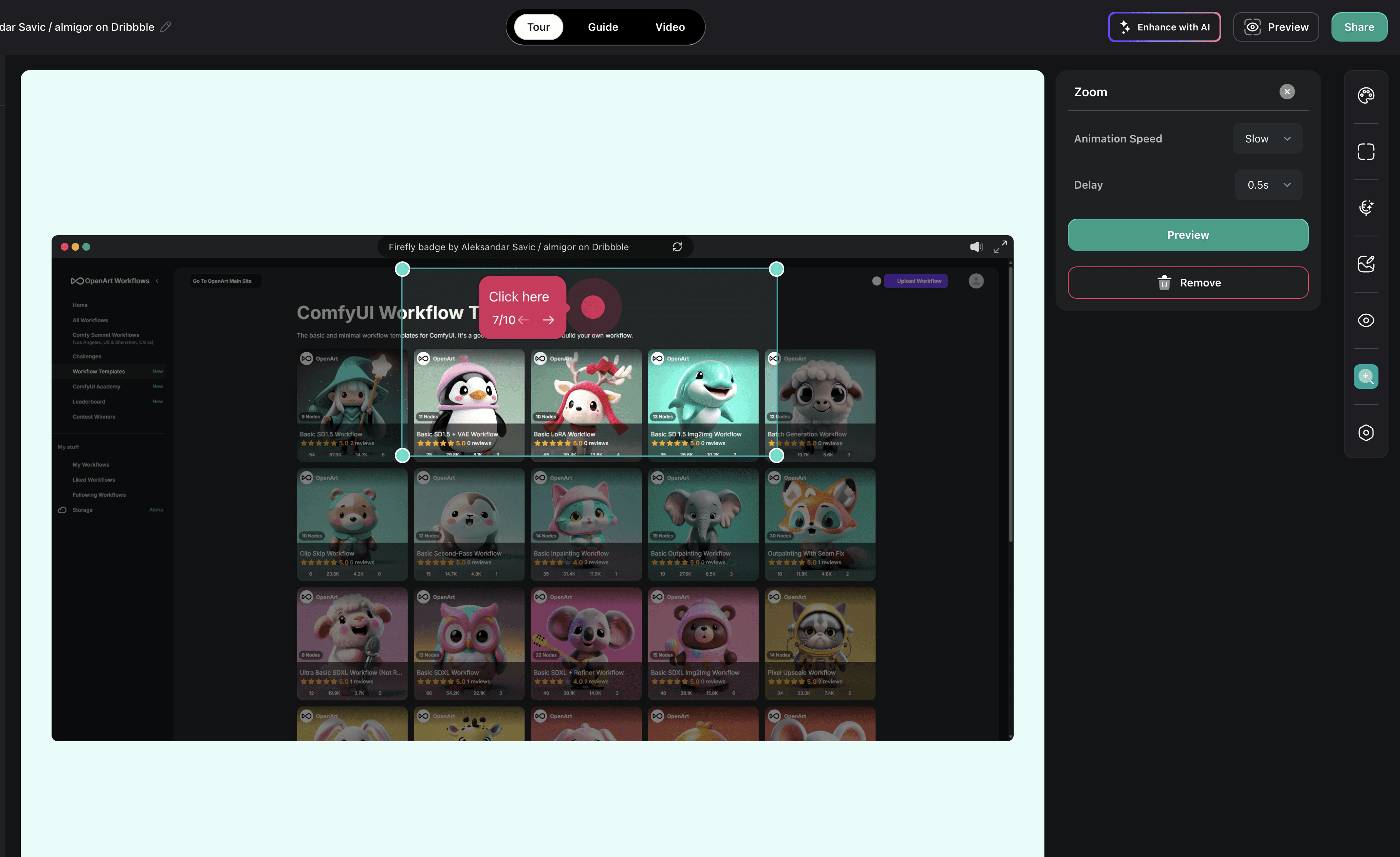
Task: Open the hexagon settings icon
Action: point(1365,432)
